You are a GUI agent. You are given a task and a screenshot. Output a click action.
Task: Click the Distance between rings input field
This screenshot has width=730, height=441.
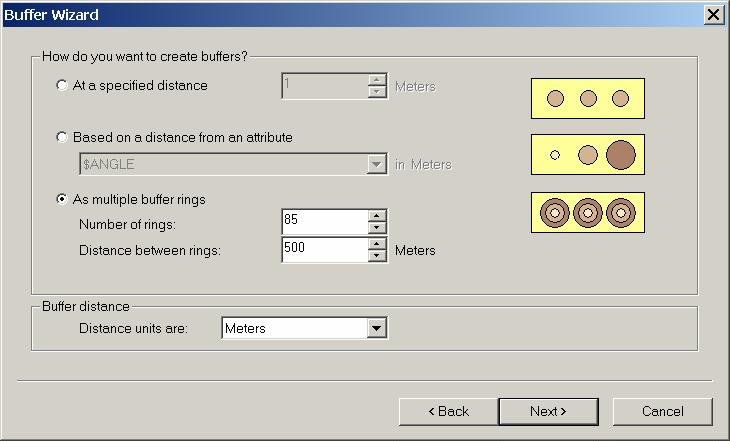325,250
